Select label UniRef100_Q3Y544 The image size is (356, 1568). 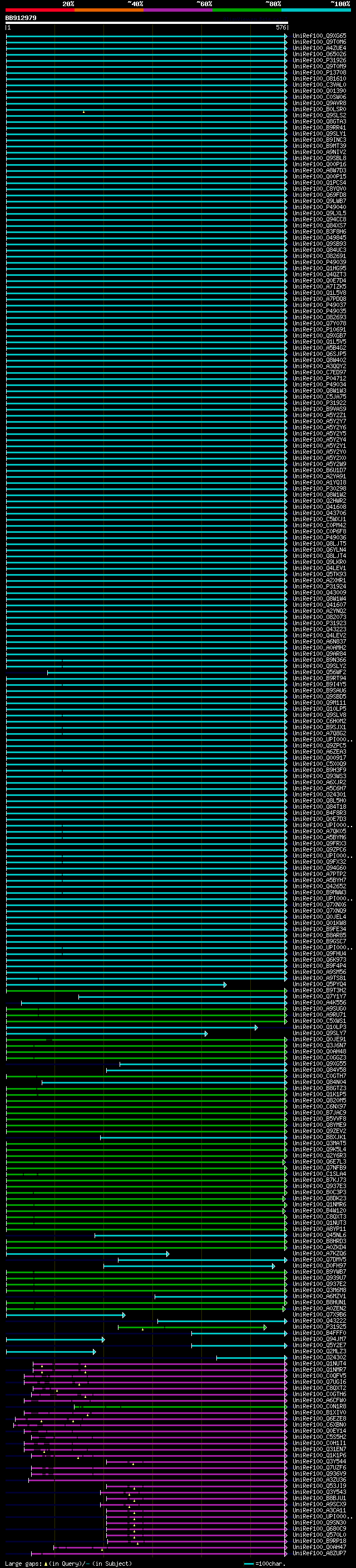pyautogui.click(x=319, y=1461)
